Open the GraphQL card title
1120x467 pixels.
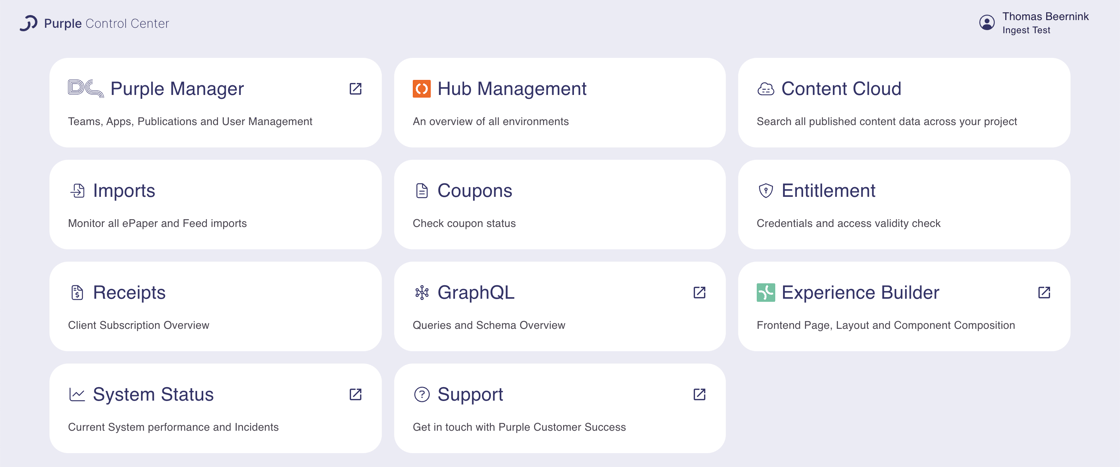pyautogui.click(x=476, y=293)
